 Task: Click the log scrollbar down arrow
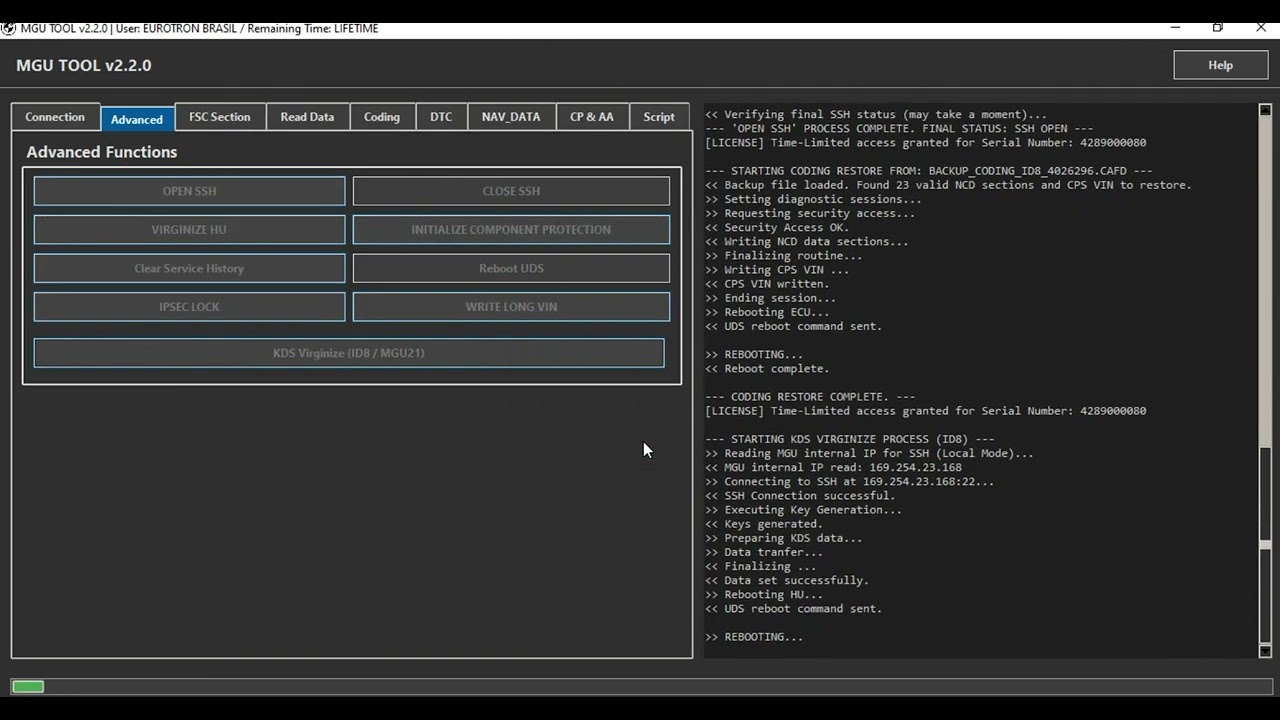pos(1265,651)
